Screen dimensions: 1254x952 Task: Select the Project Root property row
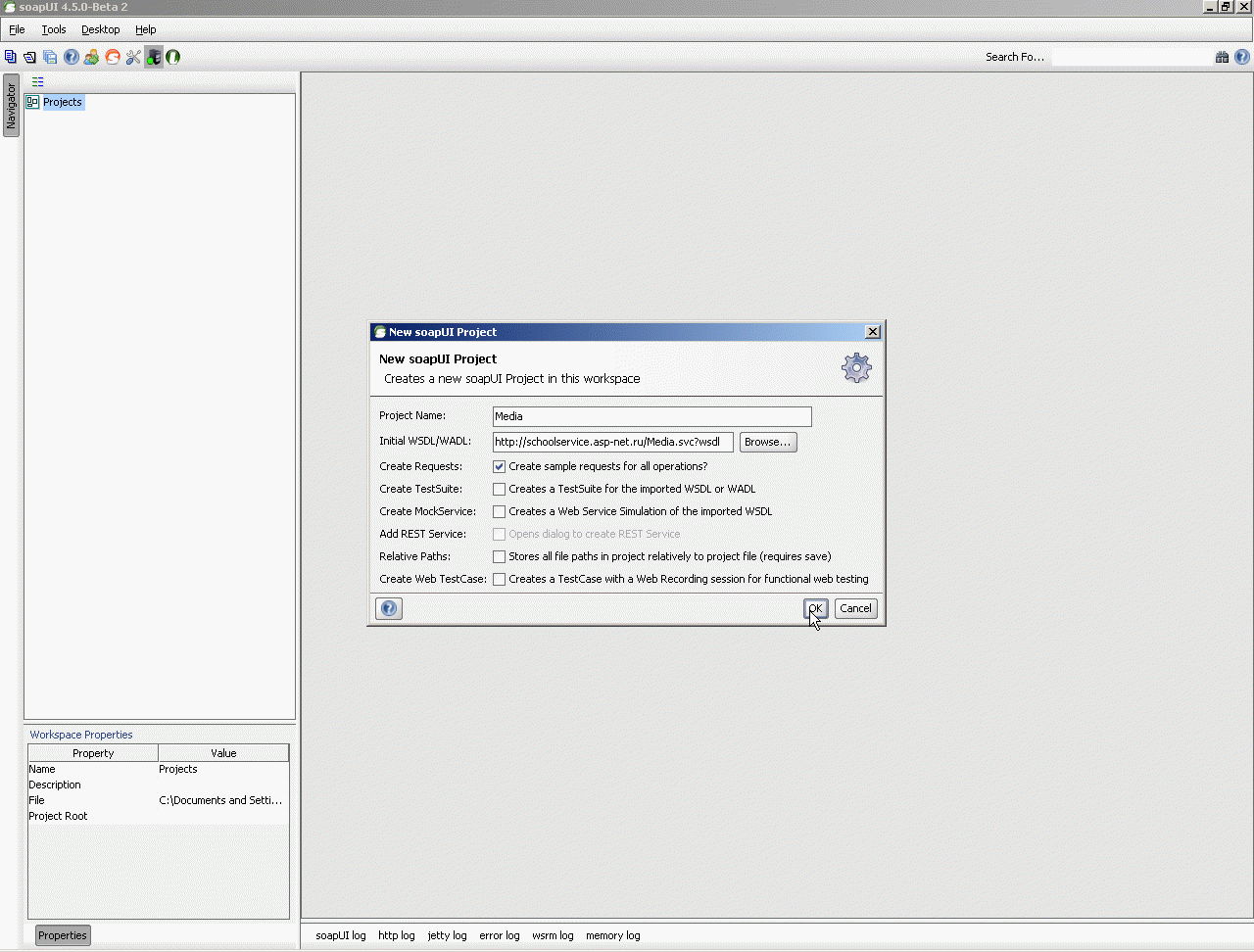159,816
